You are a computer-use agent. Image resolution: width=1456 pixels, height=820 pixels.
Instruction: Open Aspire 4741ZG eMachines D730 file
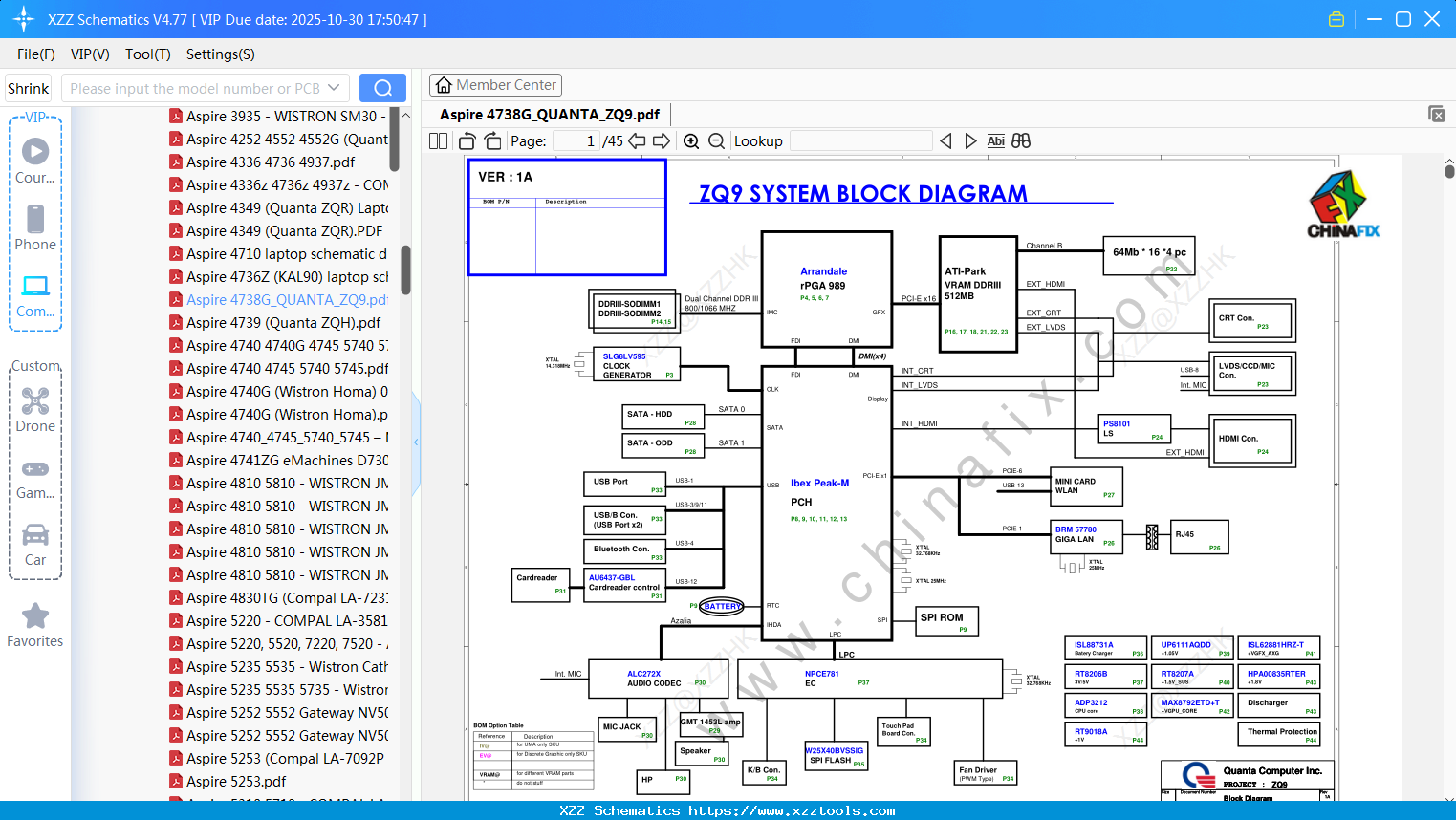287,460
